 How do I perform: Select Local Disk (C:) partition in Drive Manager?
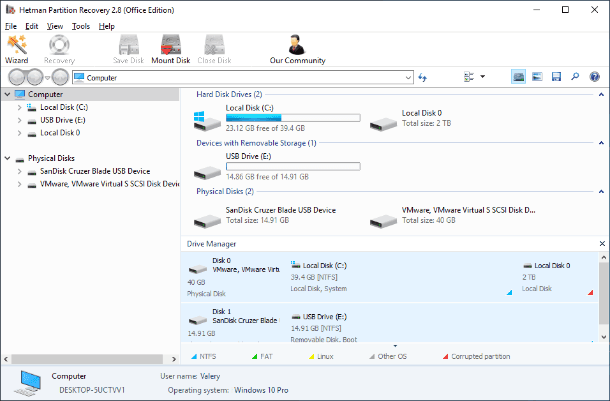point(401,277)
